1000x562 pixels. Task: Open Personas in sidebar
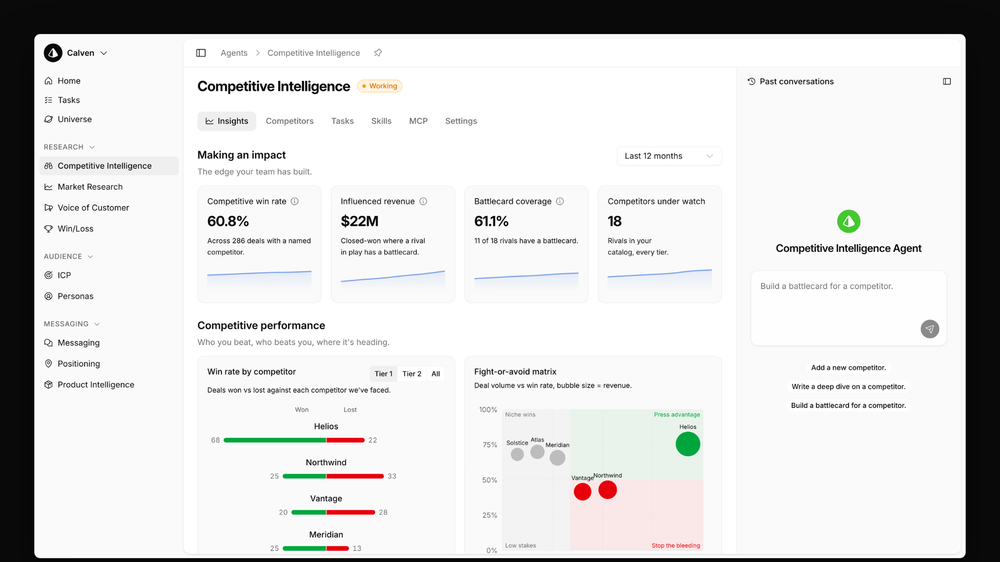coord(75,297)
